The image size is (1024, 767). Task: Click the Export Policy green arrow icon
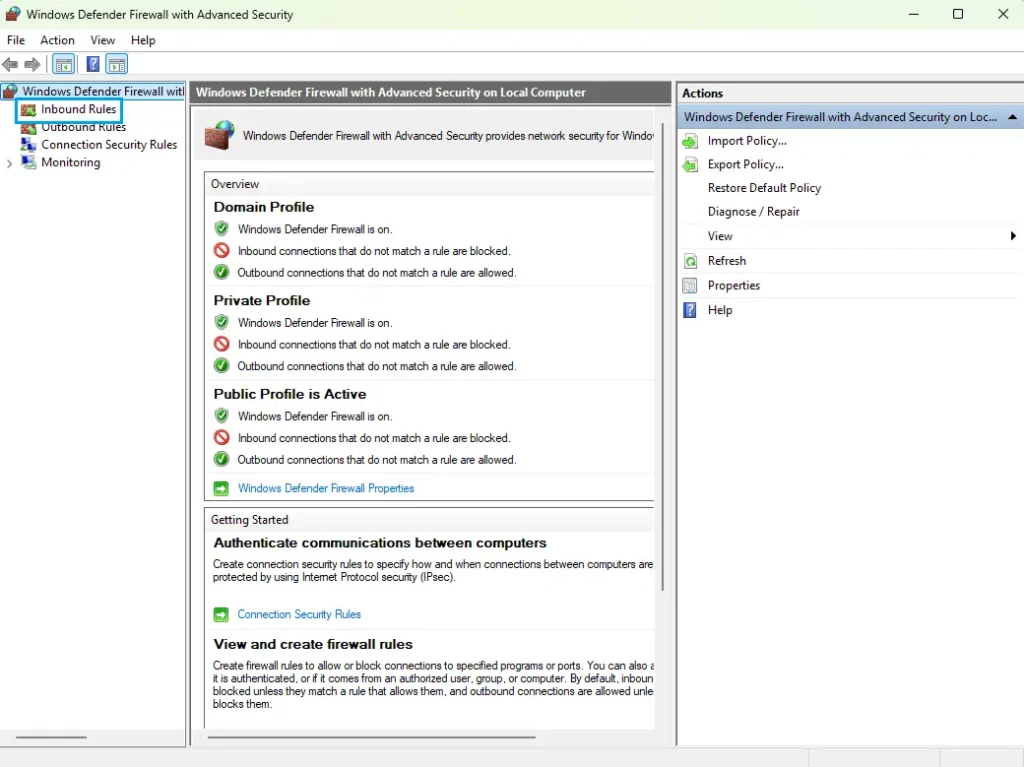click(690, 165)
